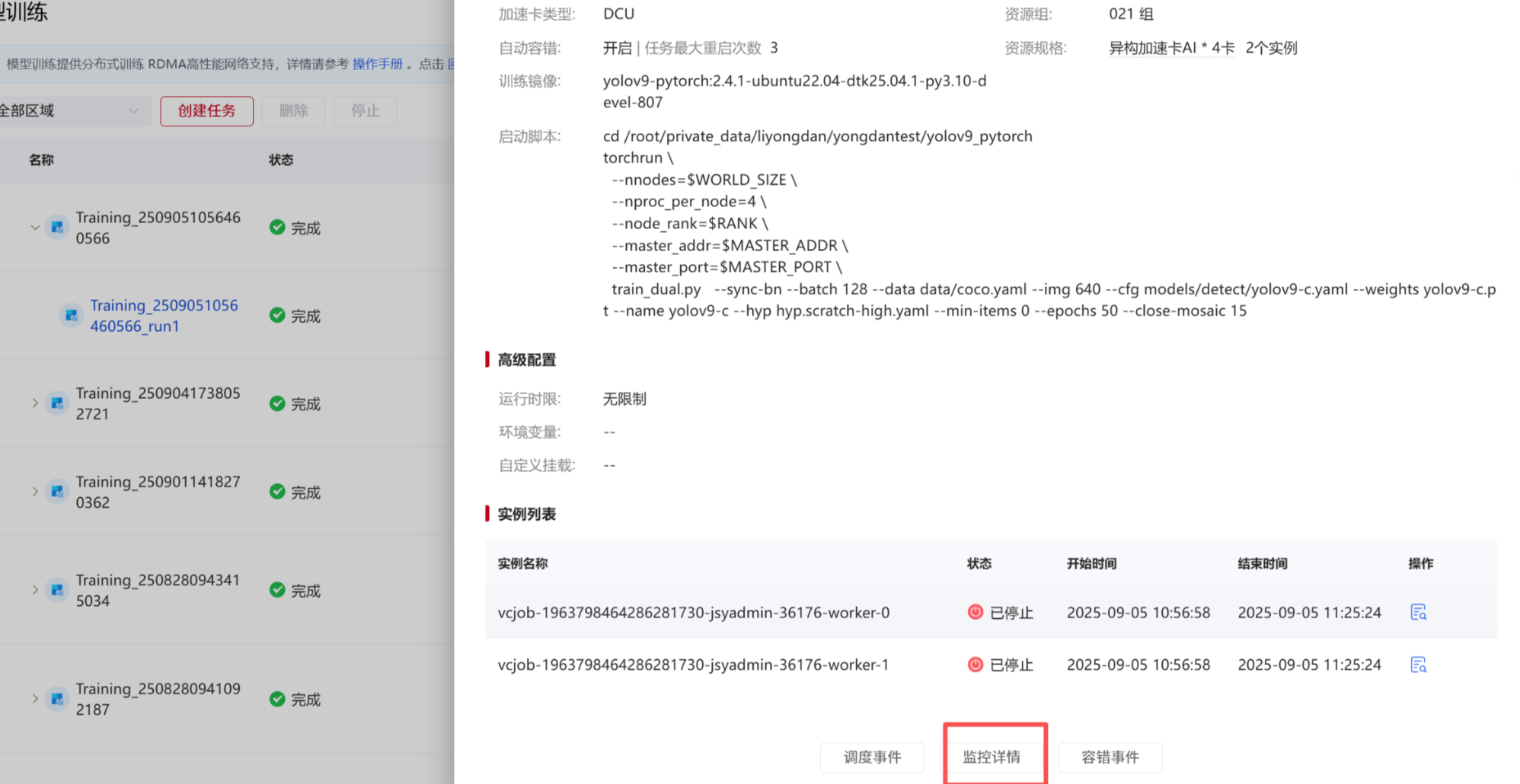Expand the Training_2508280943415034 task row
1520x784 pixels.
(x=35, y=590)
